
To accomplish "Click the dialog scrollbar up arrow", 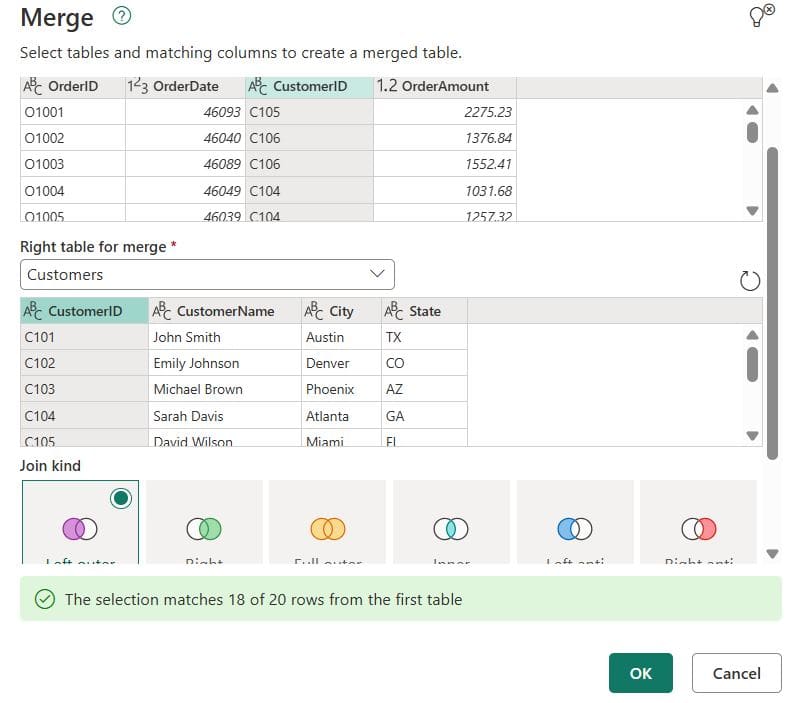I will pyautogui.click(x=772, y=88).
